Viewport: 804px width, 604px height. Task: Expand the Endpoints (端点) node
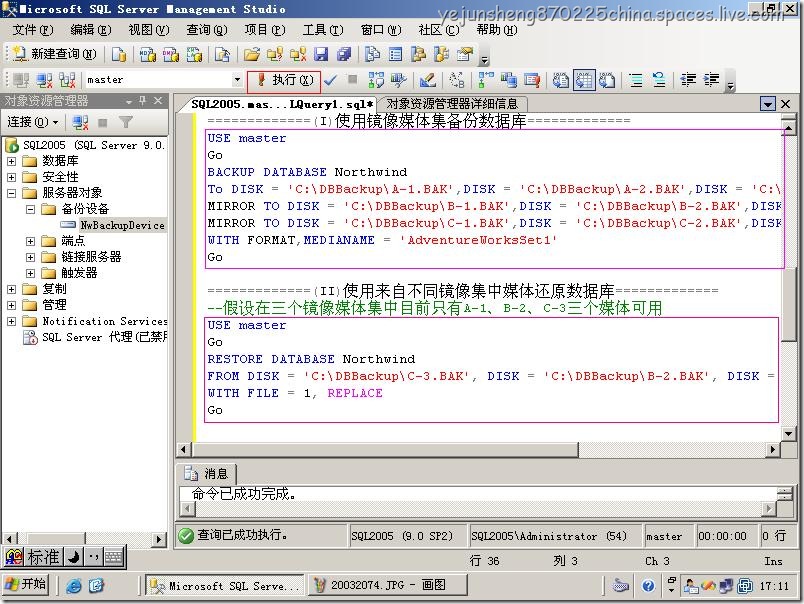coord(30,241)
